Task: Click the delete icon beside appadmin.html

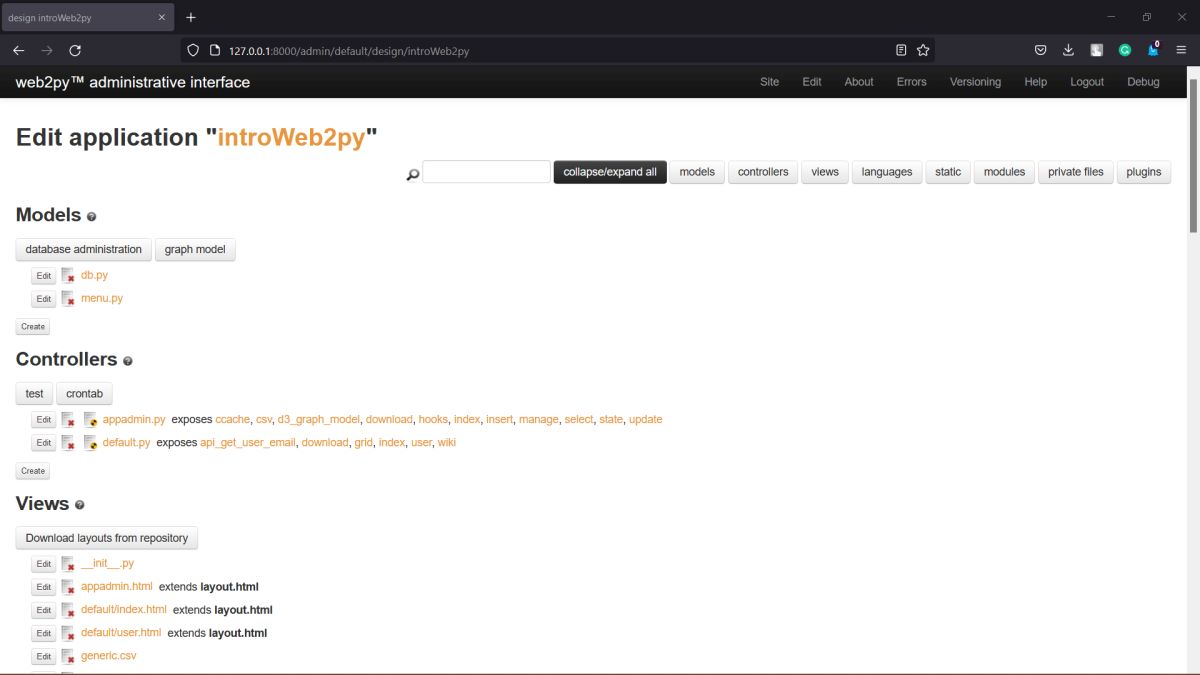Action: (68, 587)
